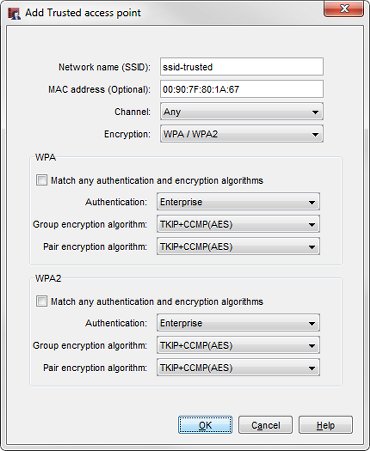This screenshot has height=451, width=370.
Task: Open WPA2 Pair encryption algorithm dropdown
Action: (x=238, y=368)
